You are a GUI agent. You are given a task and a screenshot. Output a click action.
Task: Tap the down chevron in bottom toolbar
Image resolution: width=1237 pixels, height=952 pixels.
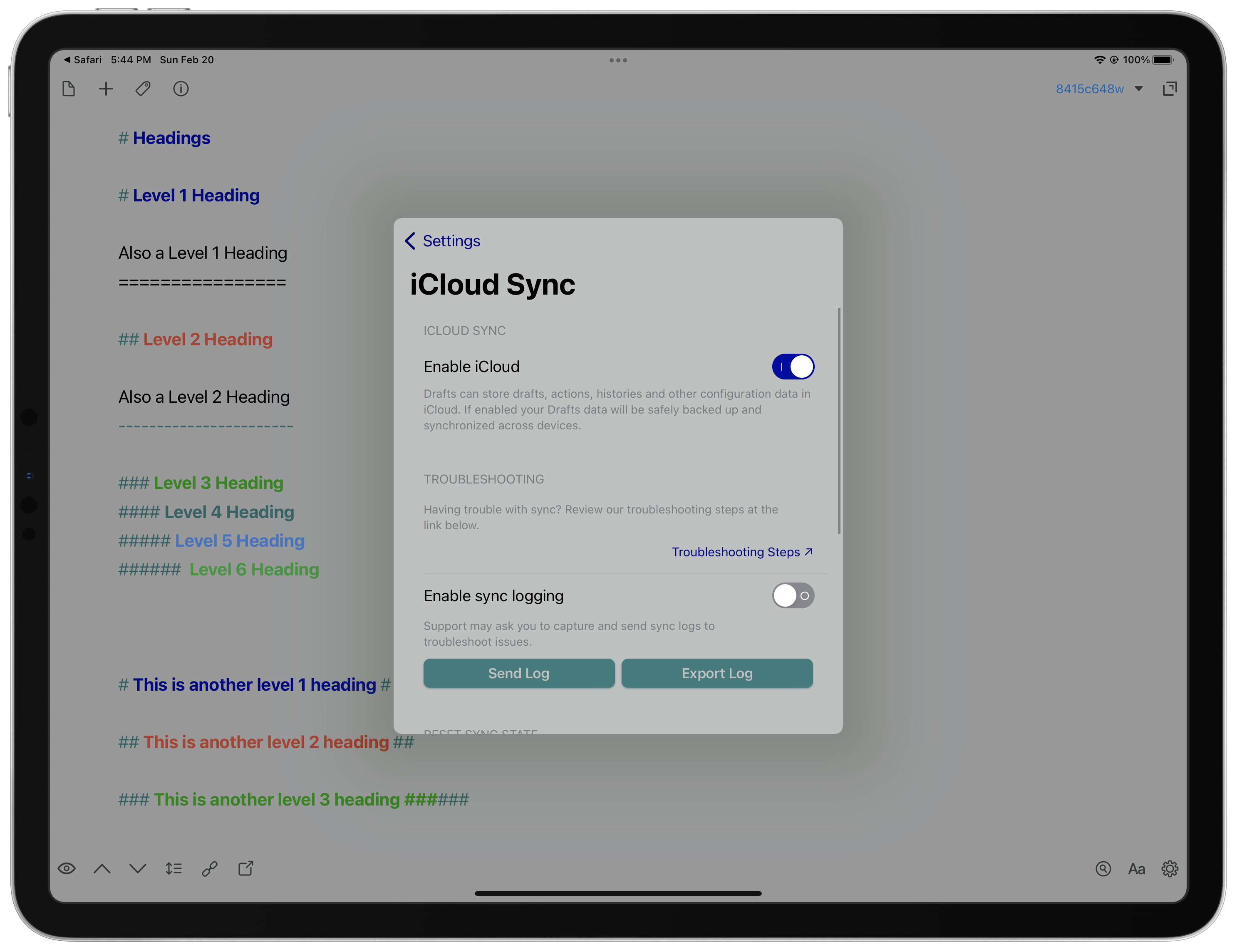tap(138, 868)
